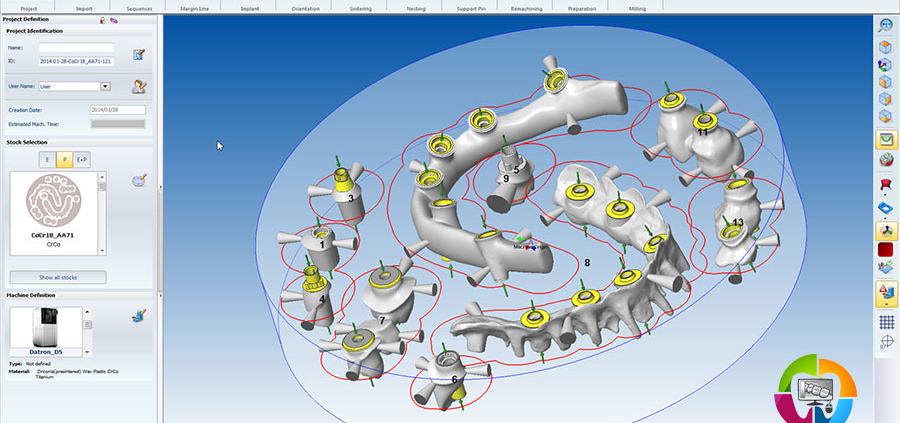
Task: Click the project ID field
Action: [76, 61]
